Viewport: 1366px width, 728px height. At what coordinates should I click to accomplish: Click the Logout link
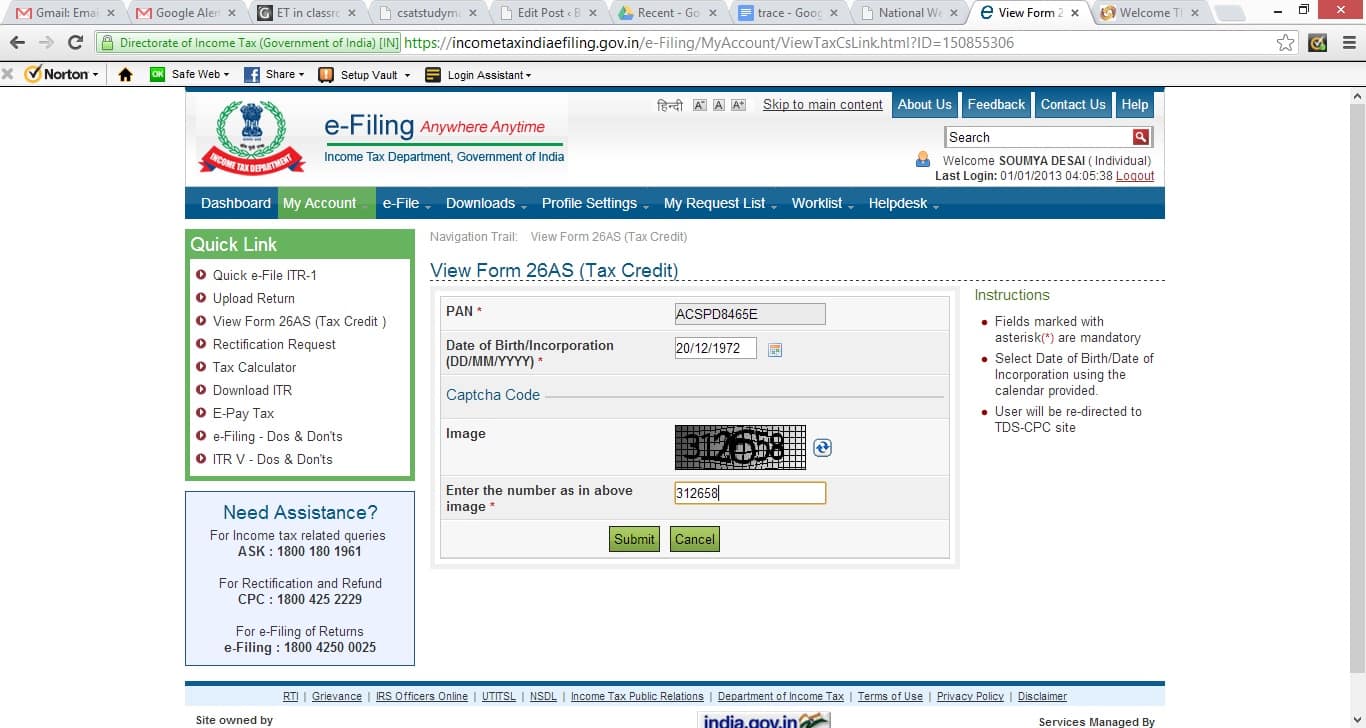coord(1135,176)
